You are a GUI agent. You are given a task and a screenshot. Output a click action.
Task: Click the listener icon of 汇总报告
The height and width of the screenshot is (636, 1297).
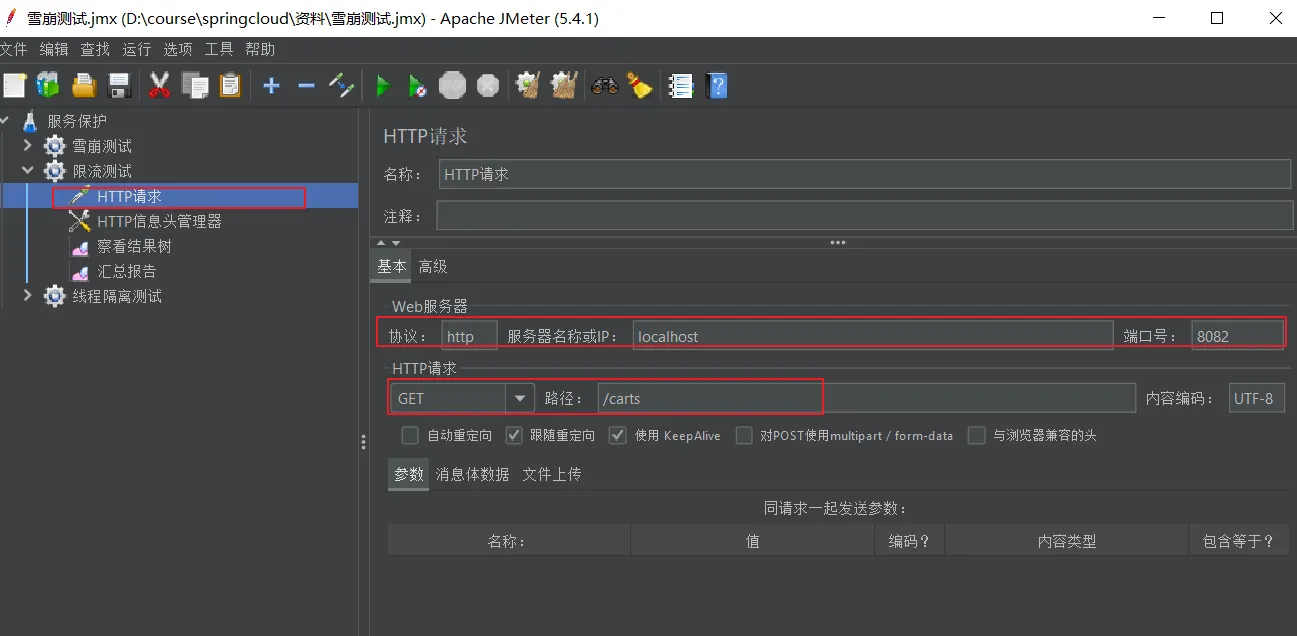coord(80,271)
